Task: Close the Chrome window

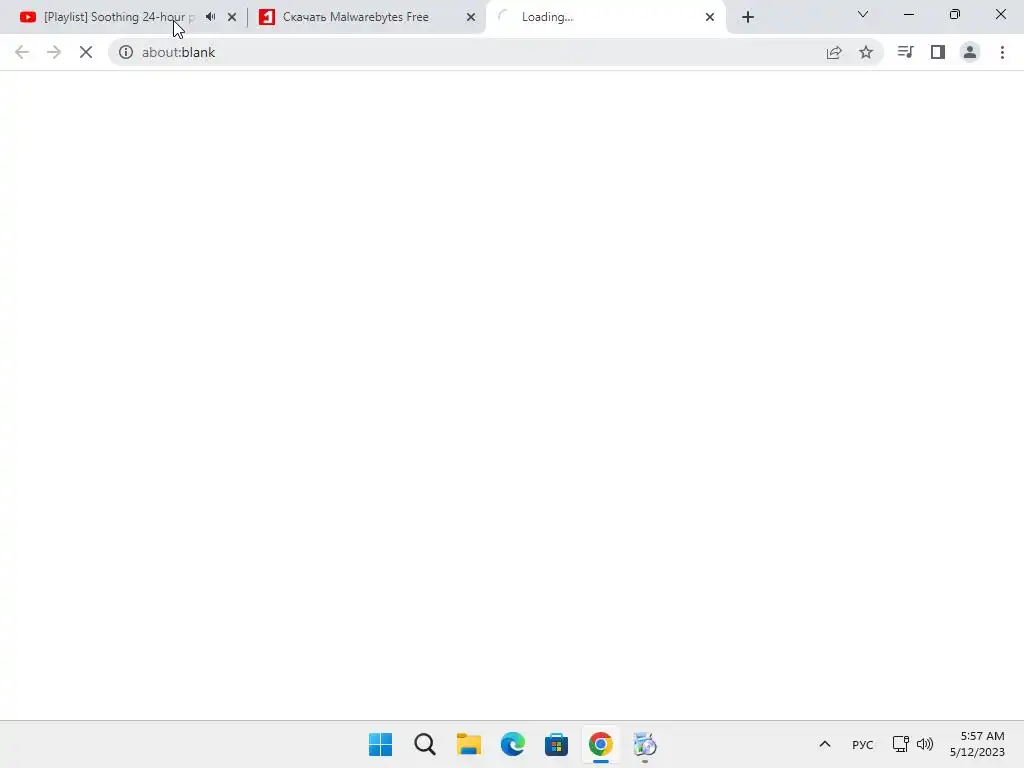Action: coord(1000,14)
